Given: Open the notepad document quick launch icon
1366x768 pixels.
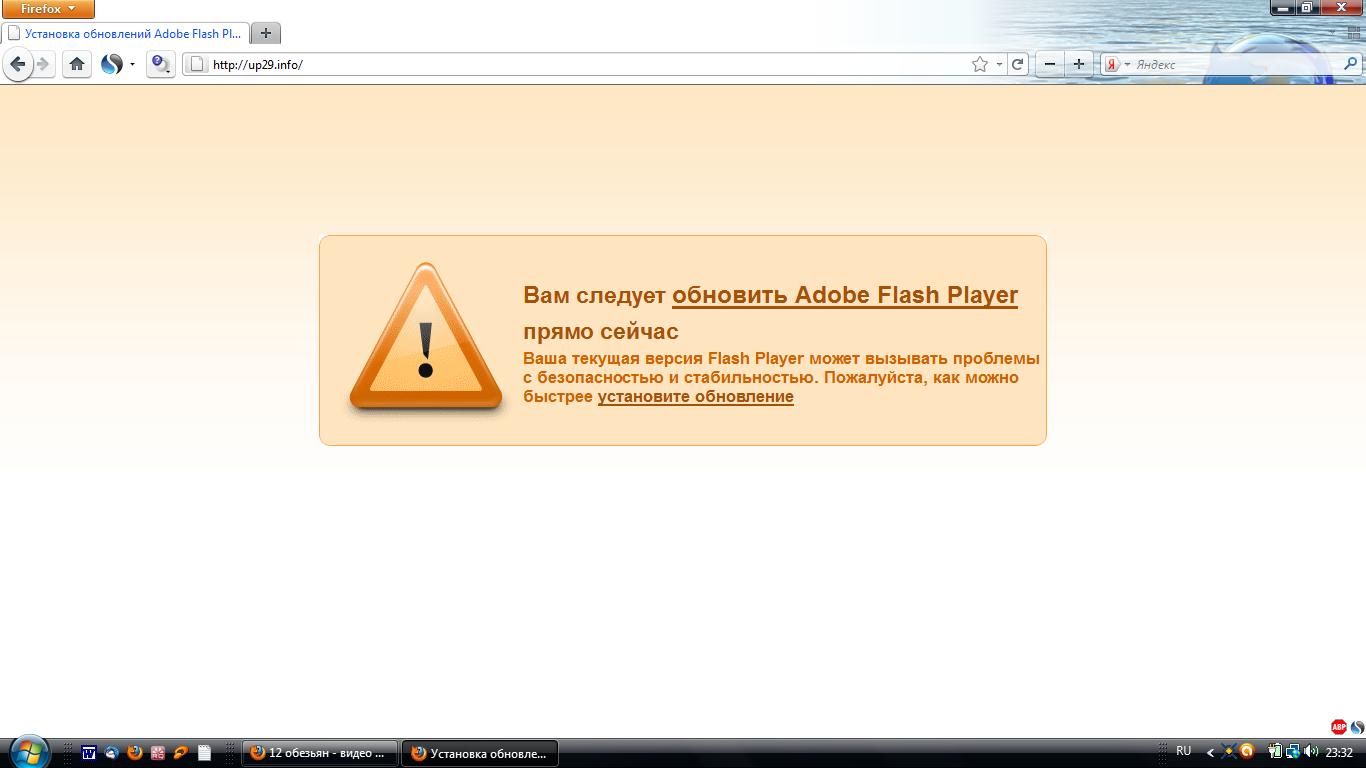Looking at the screenshot, I should 204,753.
